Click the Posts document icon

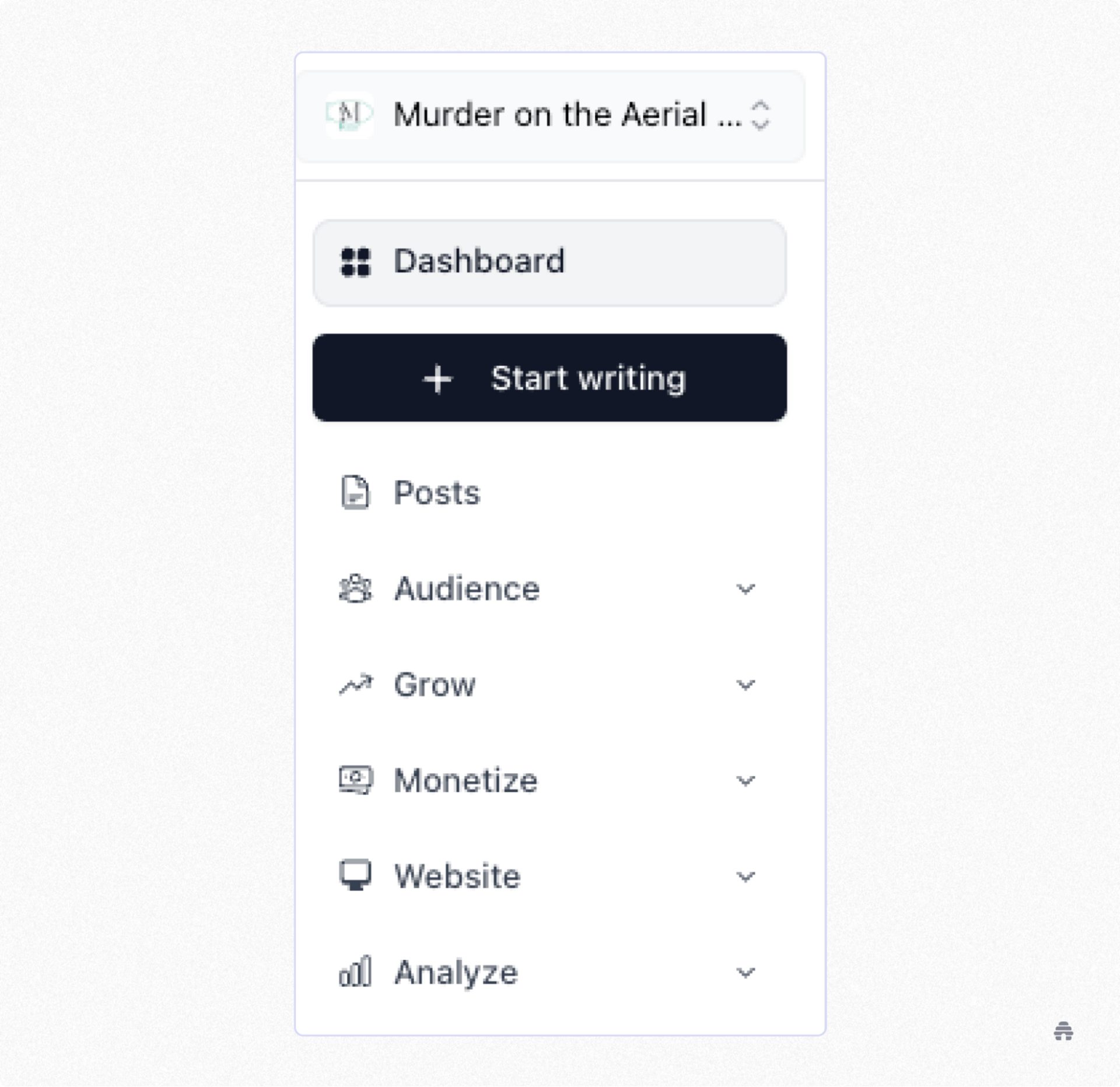[x=356, y=493]
